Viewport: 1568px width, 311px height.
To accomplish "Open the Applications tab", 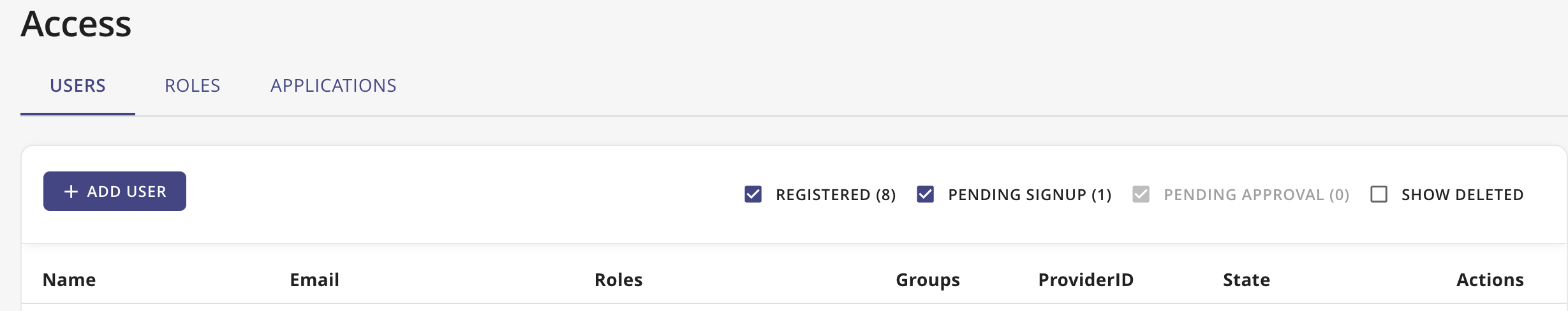I will [x=333, y=85].
